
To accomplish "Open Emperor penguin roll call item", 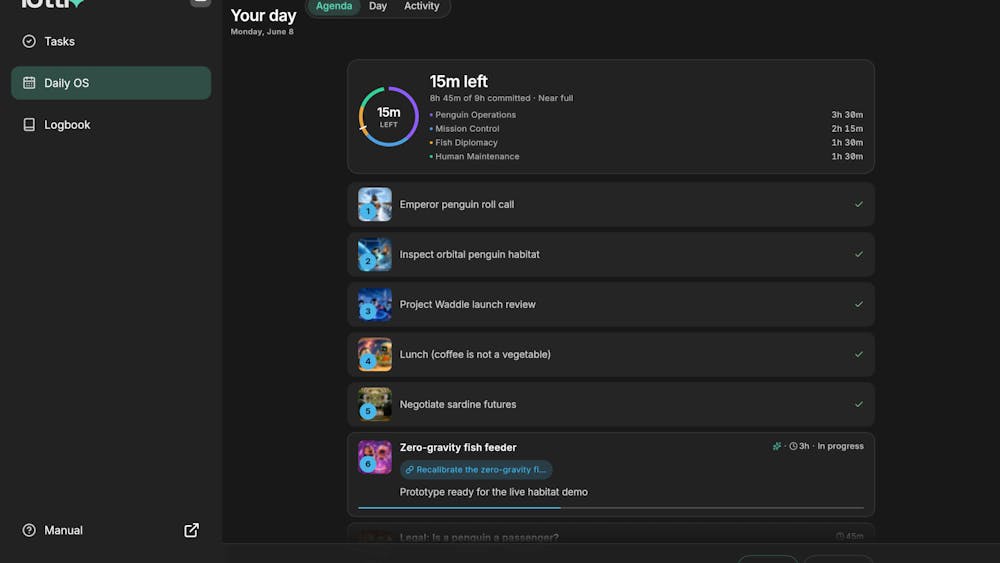I will [x=610, y=205].
